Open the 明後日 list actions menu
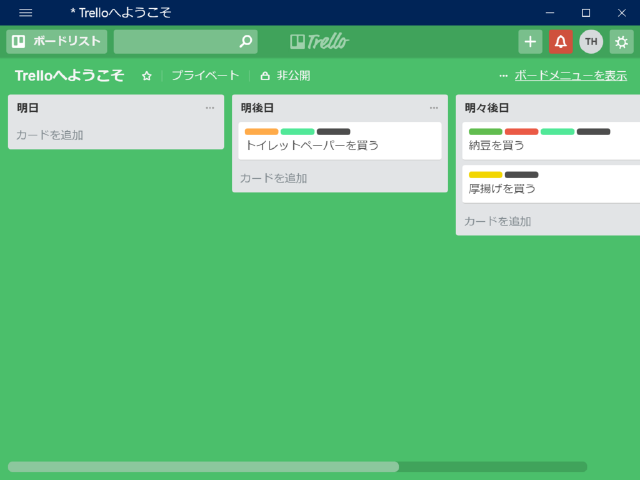Screen dimensions: 640x480 [x=434, y=108]
